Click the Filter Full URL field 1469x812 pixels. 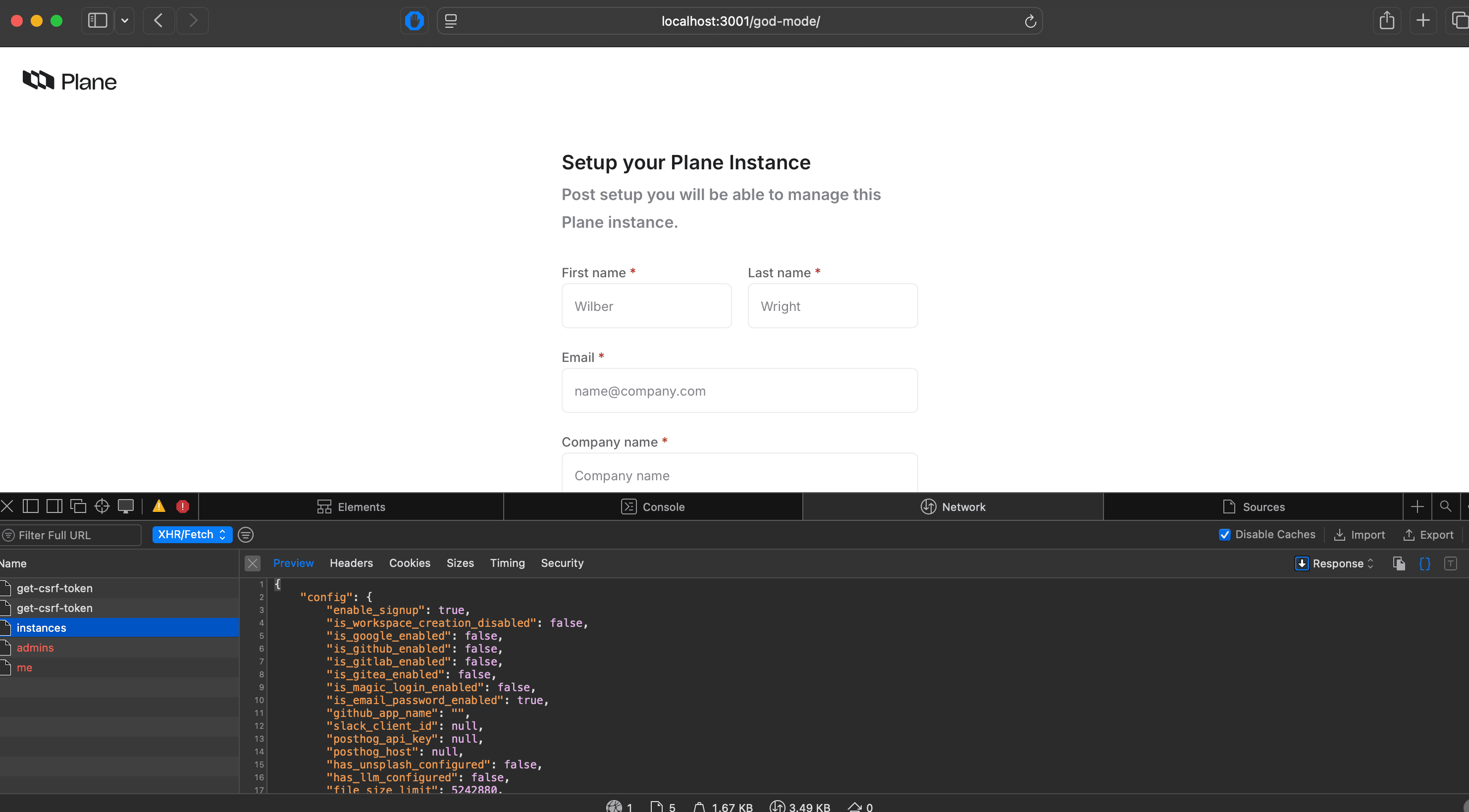pos(71,535)
